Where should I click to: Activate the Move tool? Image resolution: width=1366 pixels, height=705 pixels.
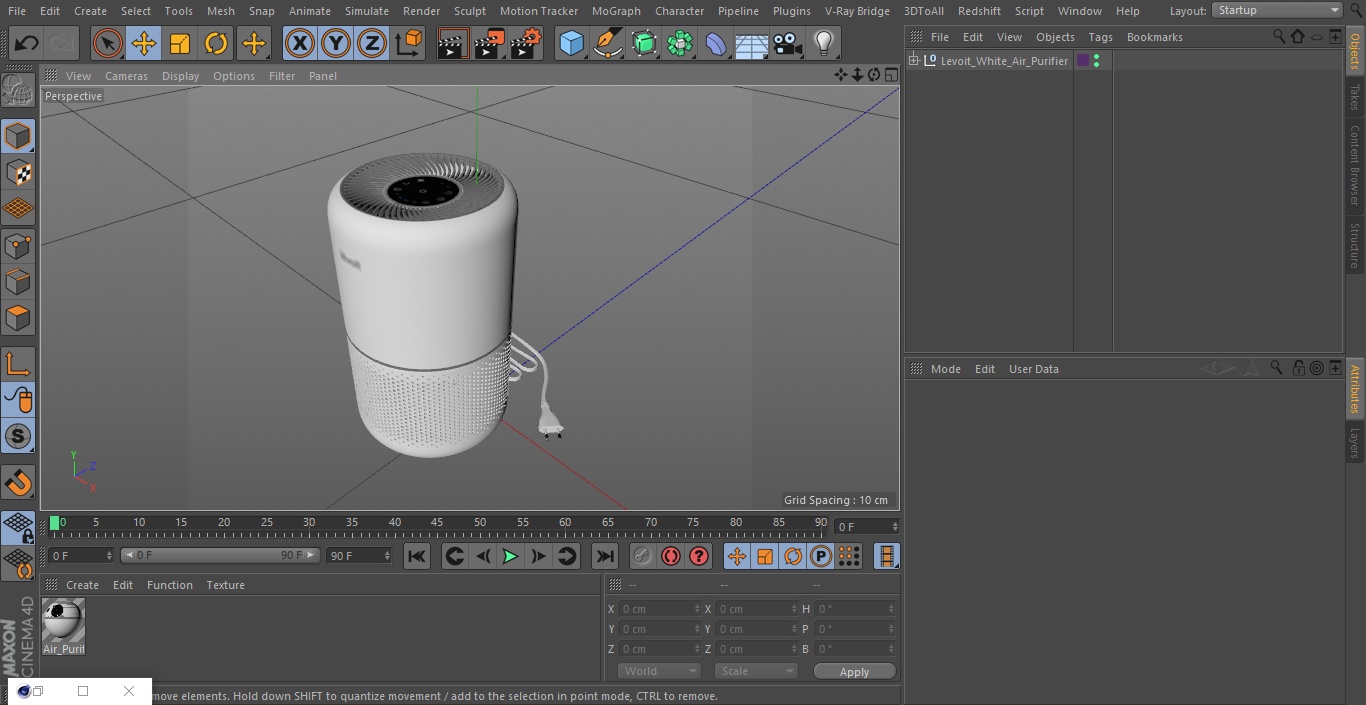[x=144, y=43]
